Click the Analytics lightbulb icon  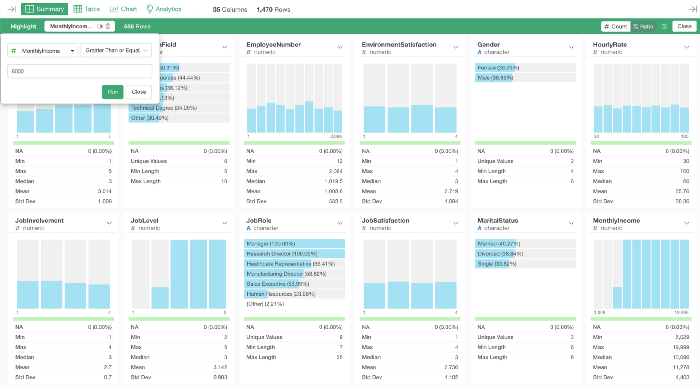150,9
